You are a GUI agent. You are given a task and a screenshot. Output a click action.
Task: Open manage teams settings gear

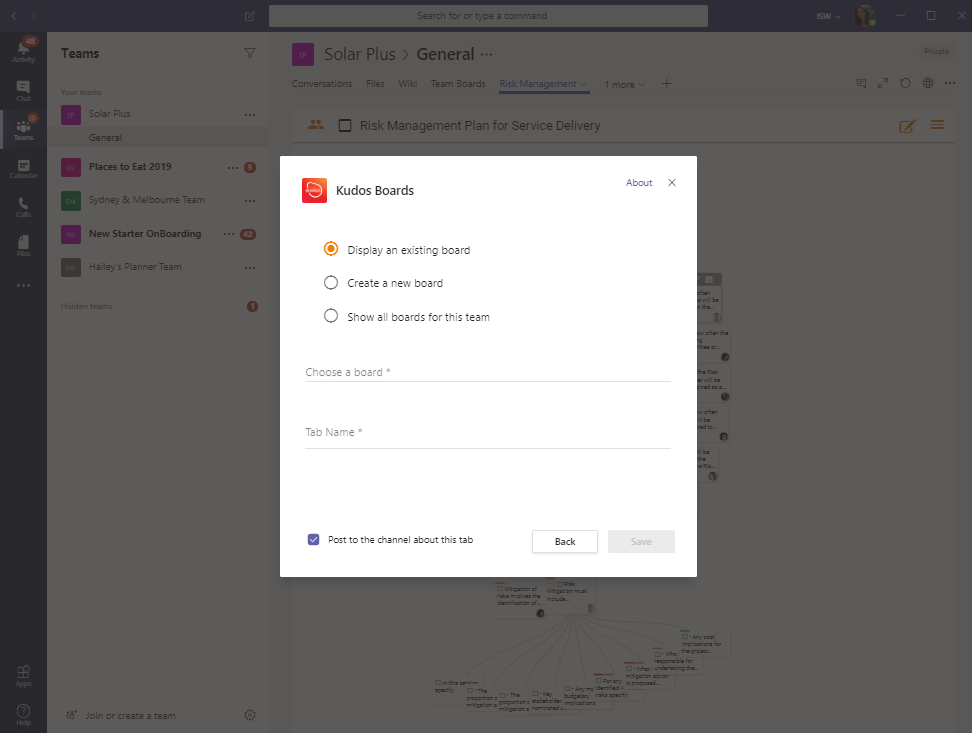[250, 715]
